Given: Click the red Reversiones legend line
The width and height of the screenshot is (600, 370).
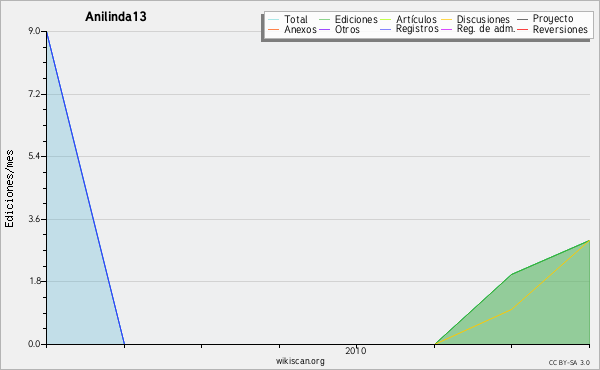Looking at the screenshot, I should click(x=522, y=29).
